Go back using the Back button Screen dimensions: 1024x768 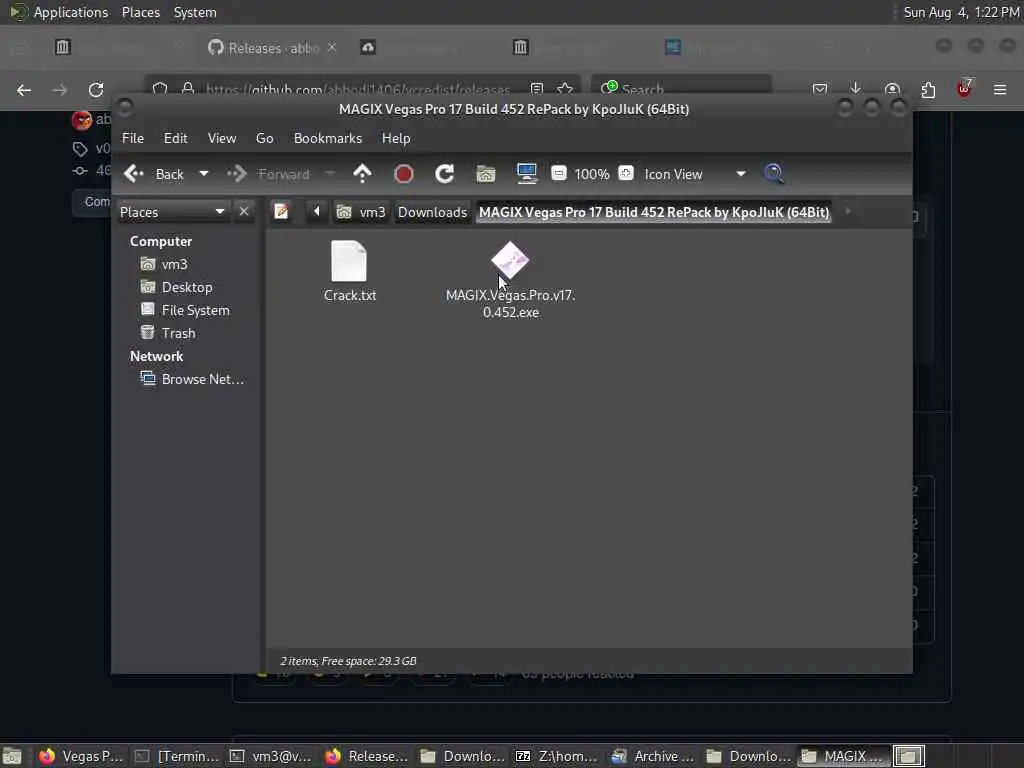tap(154, 174)
